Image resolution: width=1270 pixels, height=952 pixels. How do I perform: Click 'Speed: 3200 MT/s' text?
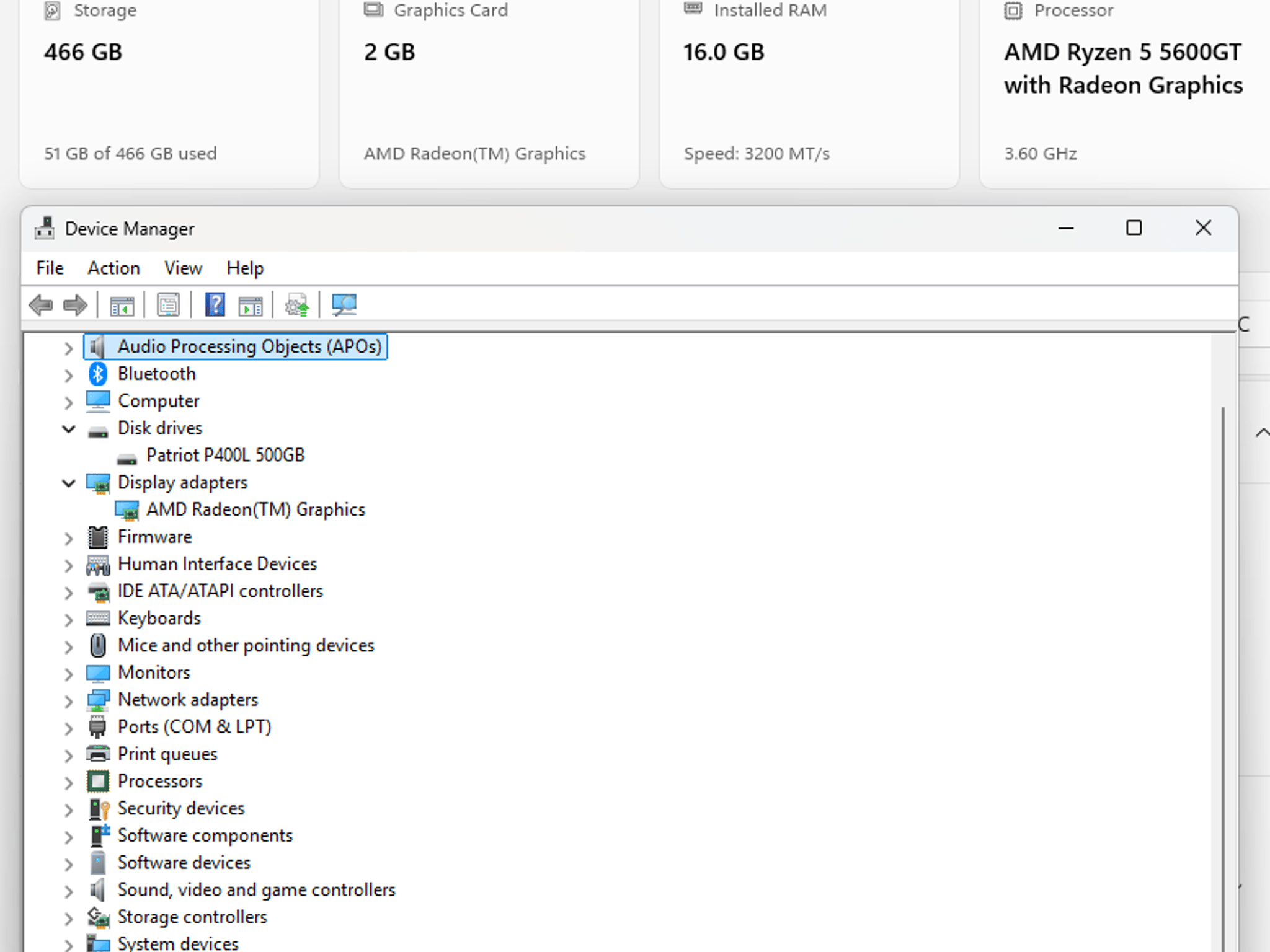pyautogui.click(x=757, y=153)
